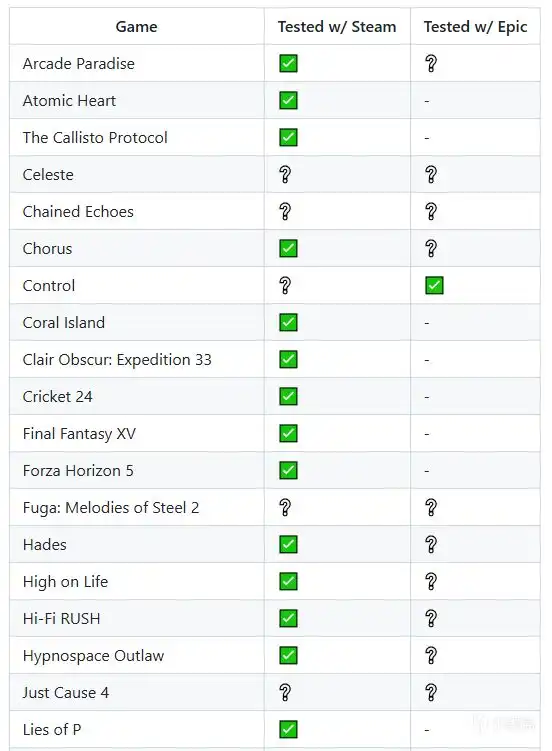Click the Steam checkmark for Hypnospace Outlaw
The width and height of the screenshot is (552, 751).
click(x=288, y=655)
